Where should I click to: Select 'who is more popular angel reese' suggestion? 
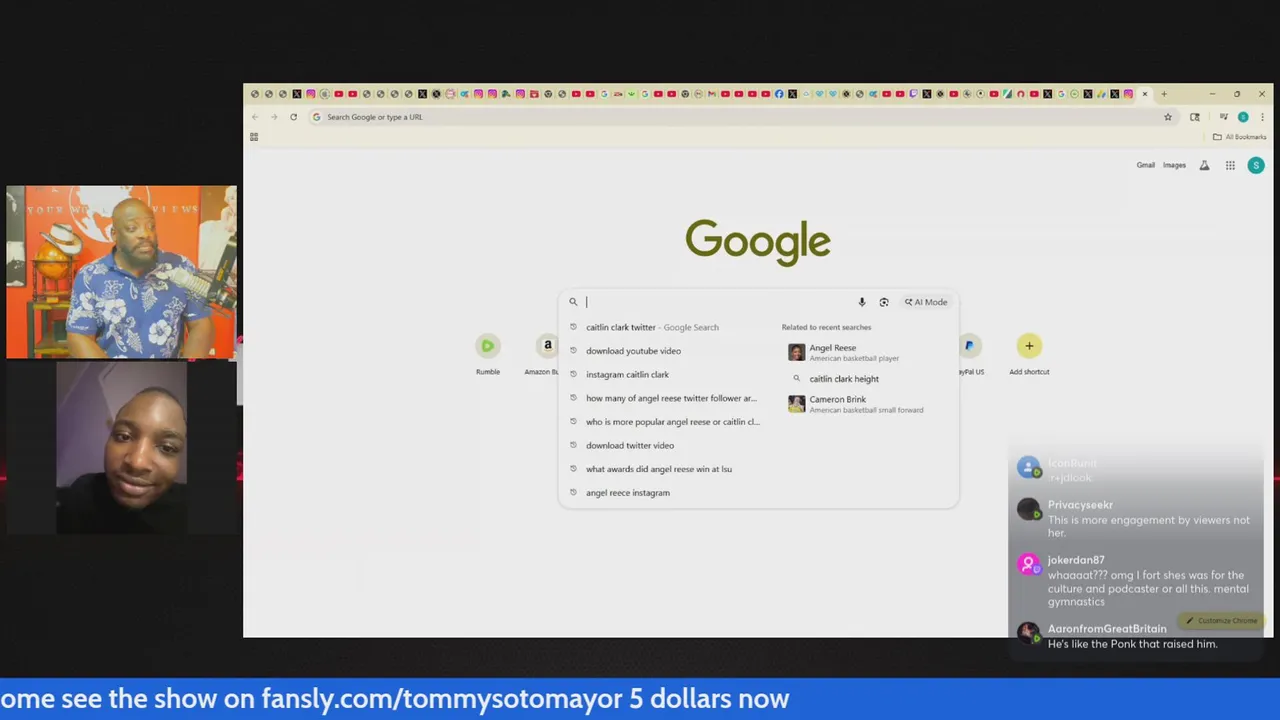[x=672, y=422]
